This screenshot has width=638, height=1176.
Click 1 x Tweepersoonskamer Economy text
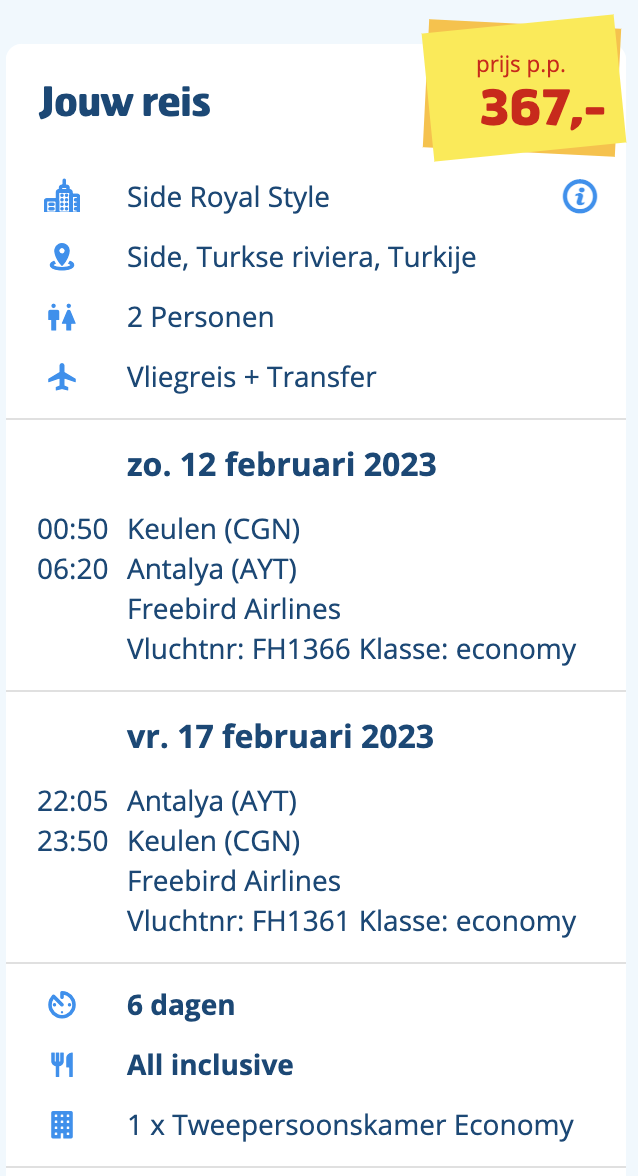coord(350,1125)
